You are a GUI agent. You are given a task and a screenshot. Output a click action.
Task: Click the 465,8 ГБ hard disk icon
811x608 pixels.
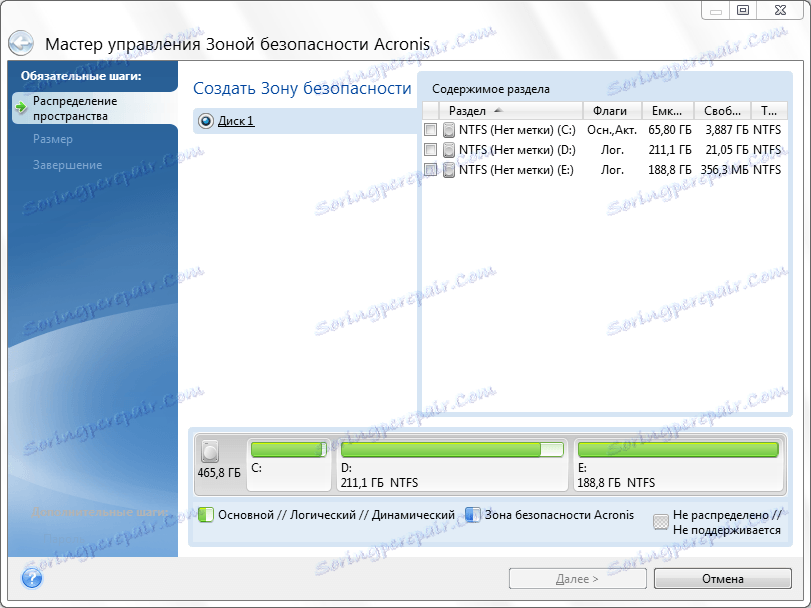210,451
